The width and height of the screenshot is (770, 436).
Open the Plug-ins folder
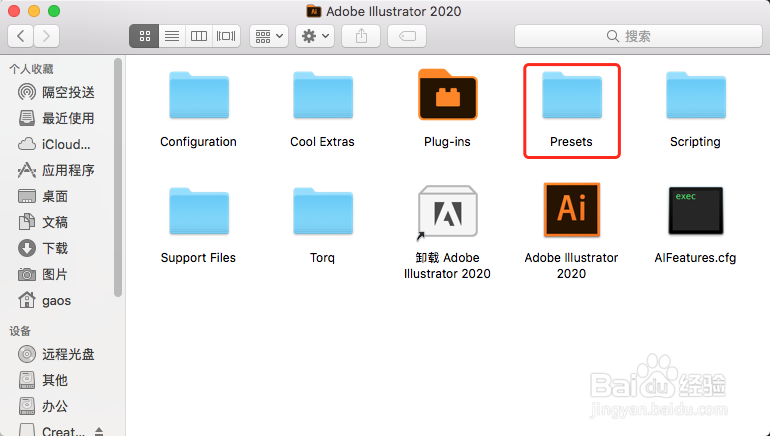pyautogui.click(x=447, y=94)
